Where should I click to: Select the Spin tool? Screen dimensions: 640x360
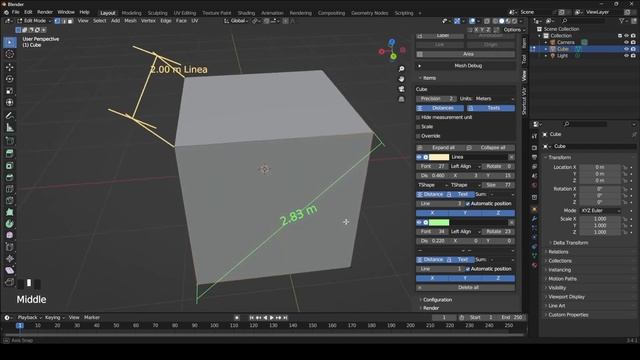click(x=10, y=224)
